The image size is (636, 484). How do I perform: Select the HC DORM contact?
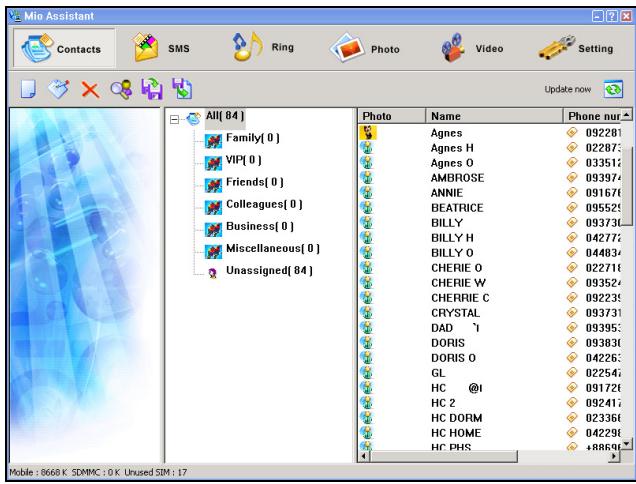tap(456, 418)
